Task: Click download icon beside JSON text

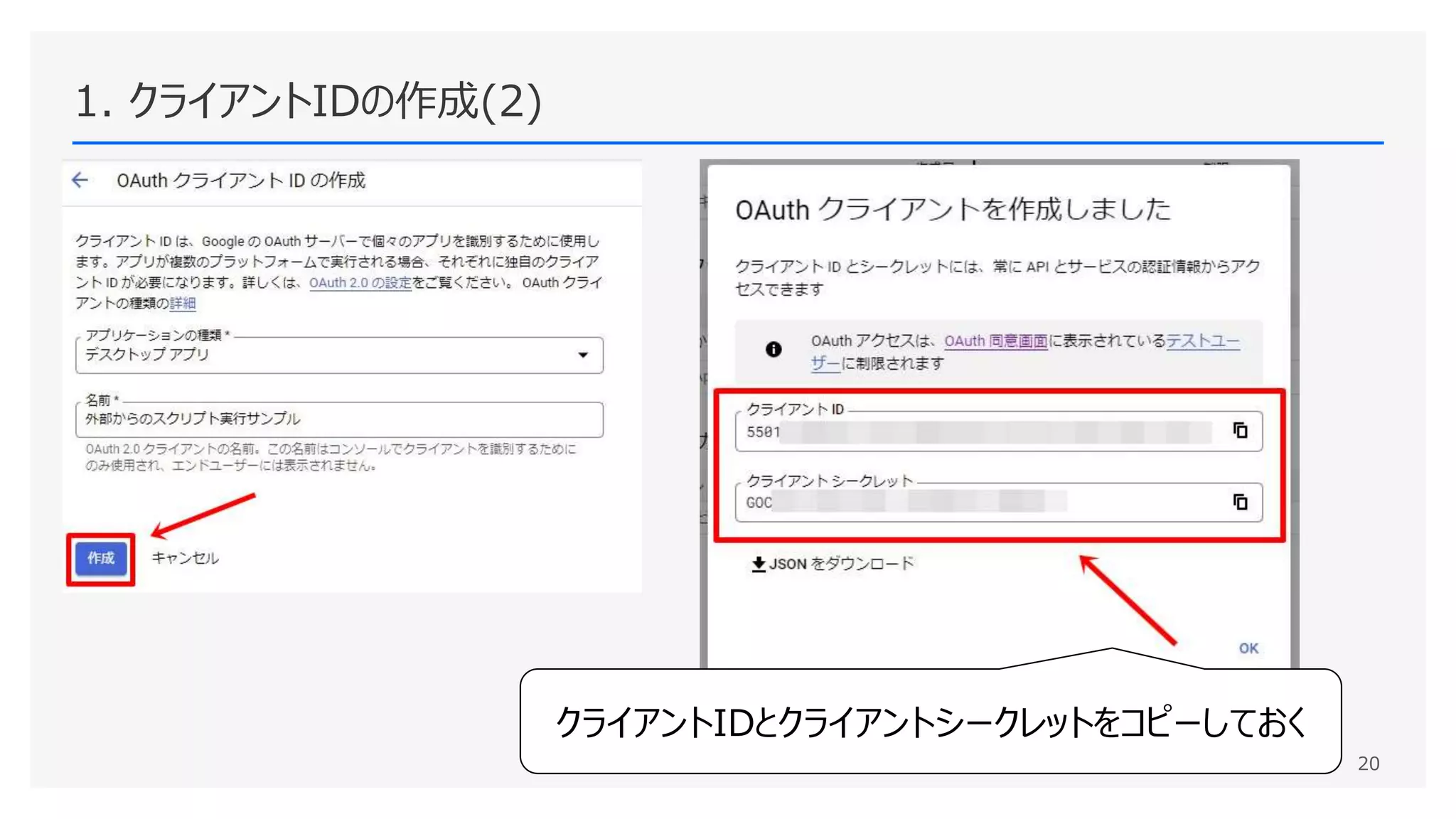Action: [x=759, y=564]
